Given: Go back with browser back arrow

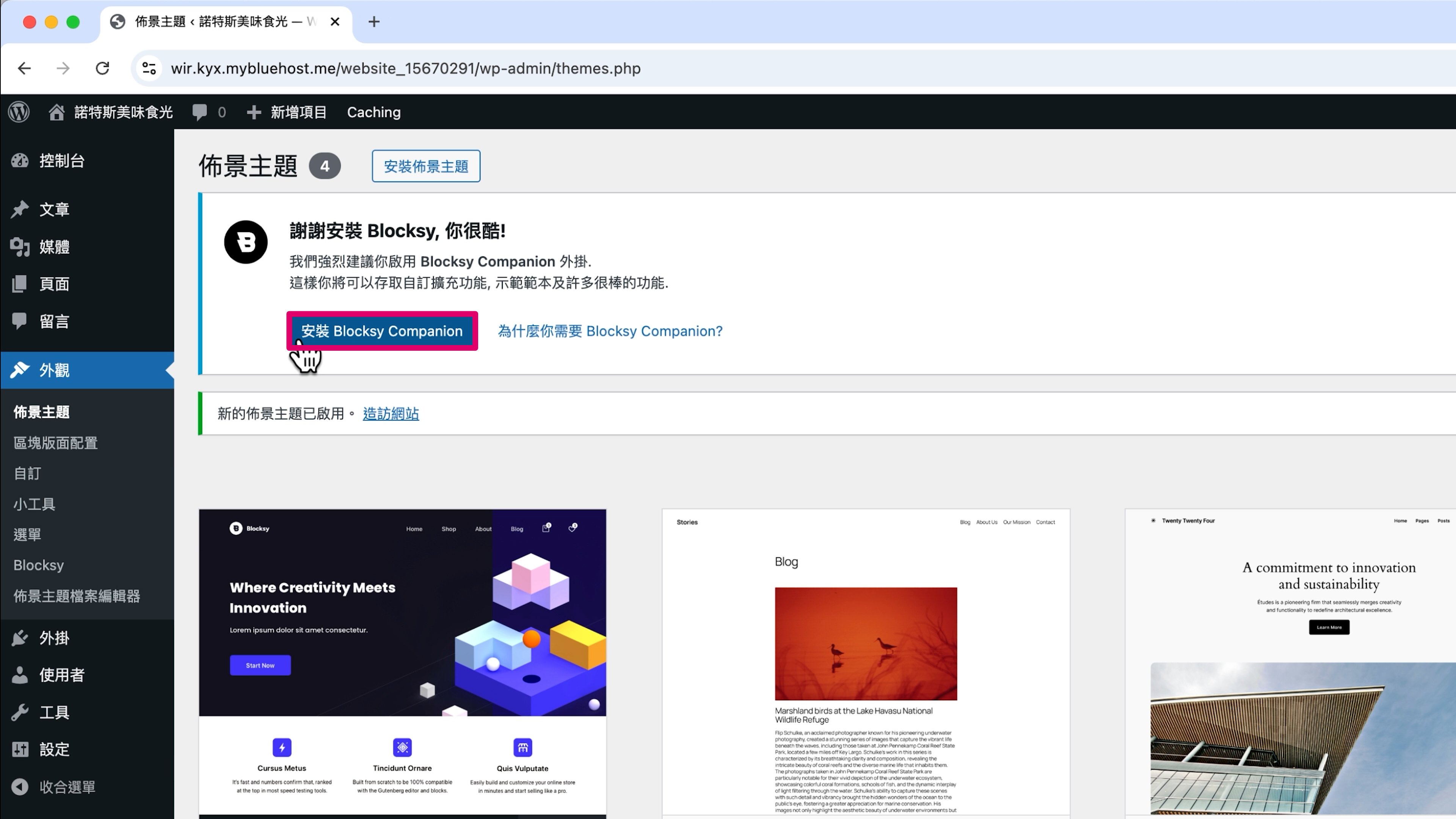Looking at the screenshot, I should [24, 68].
